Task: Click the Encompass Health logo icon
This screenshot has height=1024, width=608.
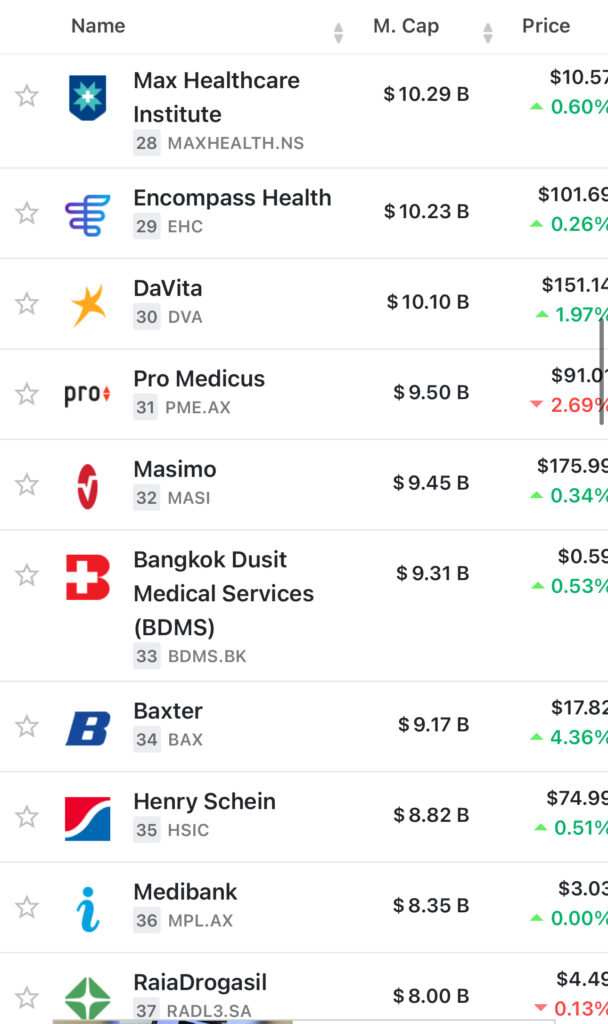Action: coord(87,214)
